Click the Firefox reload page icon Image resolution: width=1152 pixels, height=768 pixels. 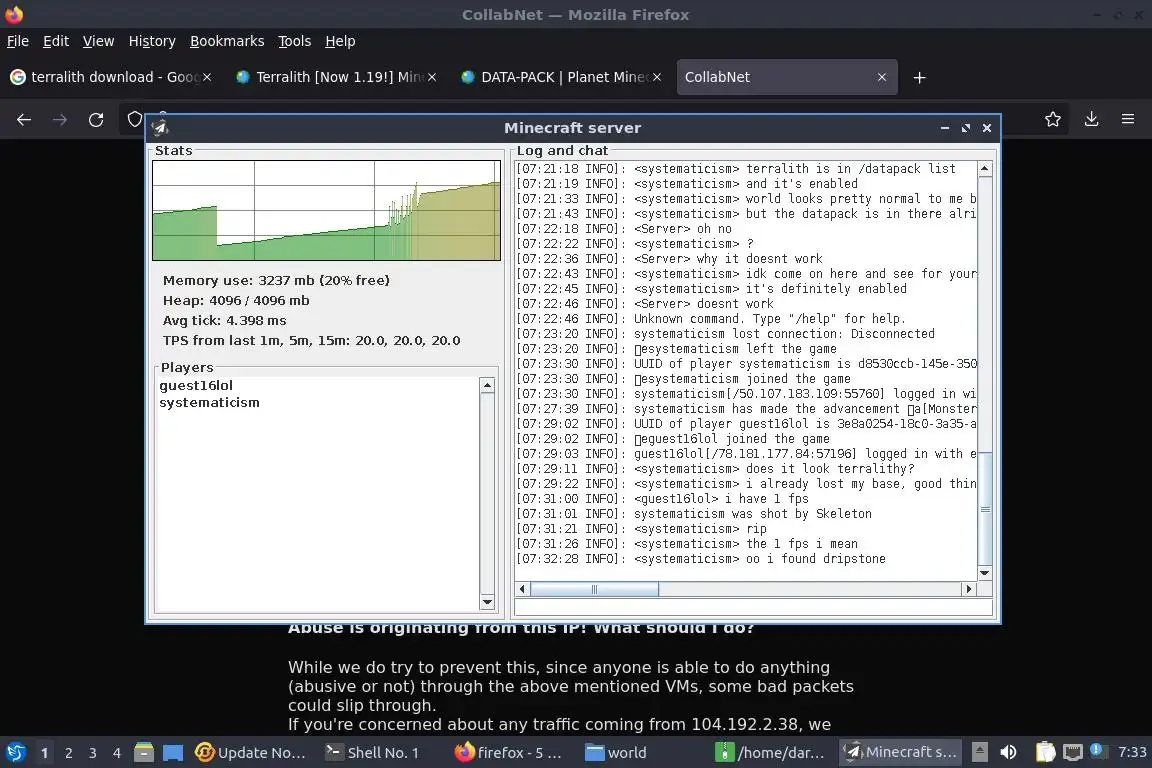[96, 120]
